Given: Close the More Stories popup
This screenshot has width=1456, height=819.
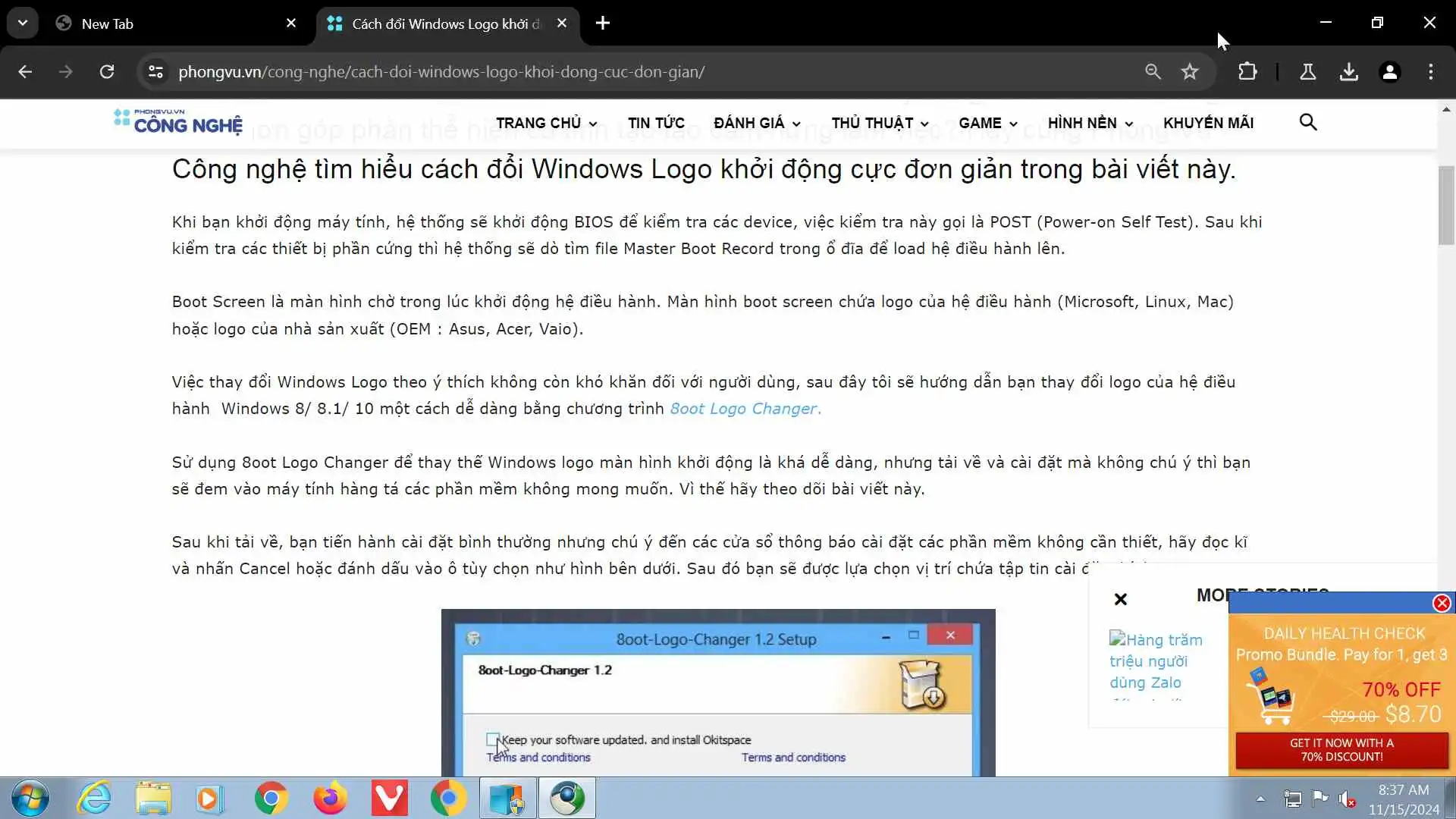Looking at the screenshot, I should click(x=1120, y=599).
